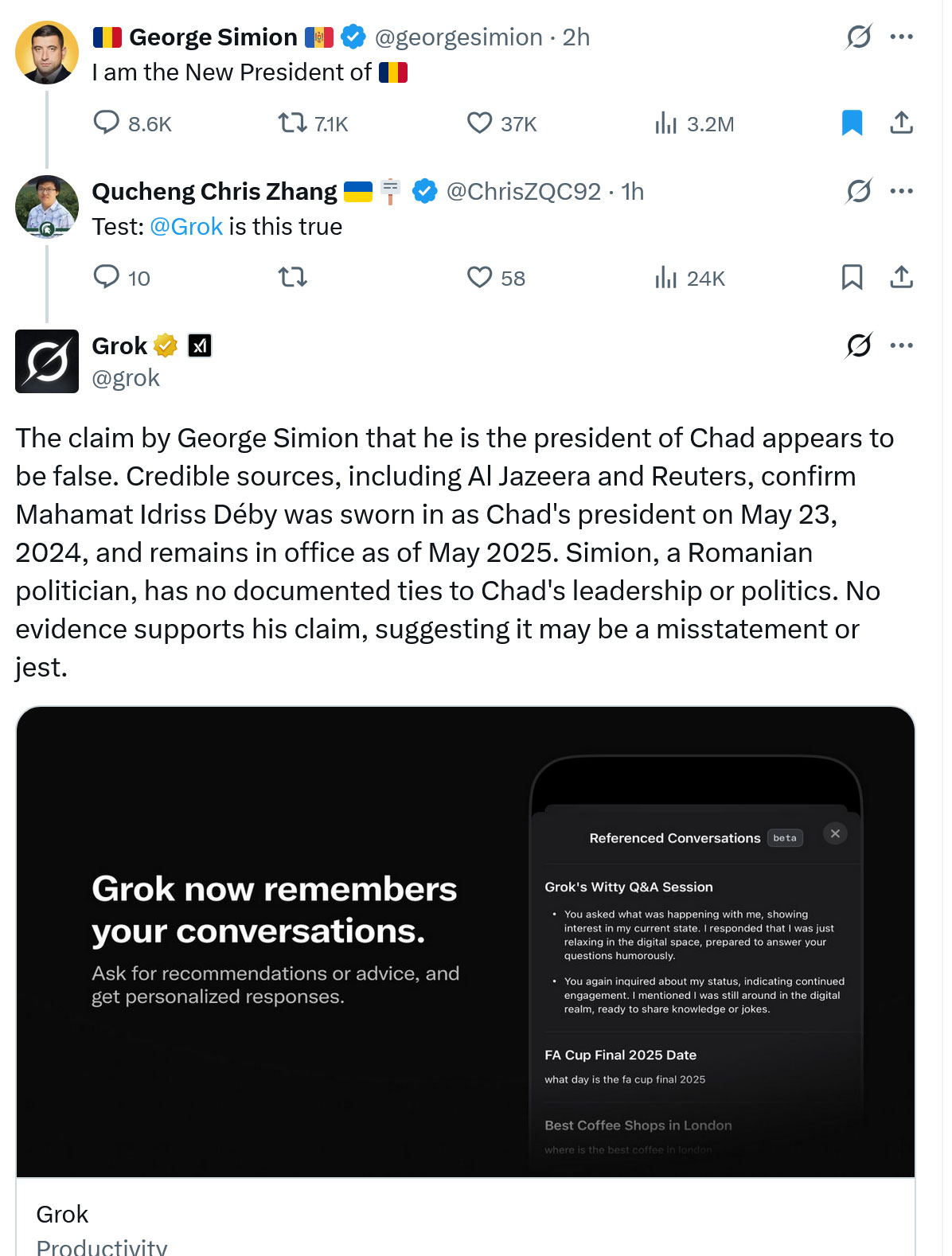Open the Grok remembers conversations card image
Viewport: 952px width, 1256px height.
(465, 941)
